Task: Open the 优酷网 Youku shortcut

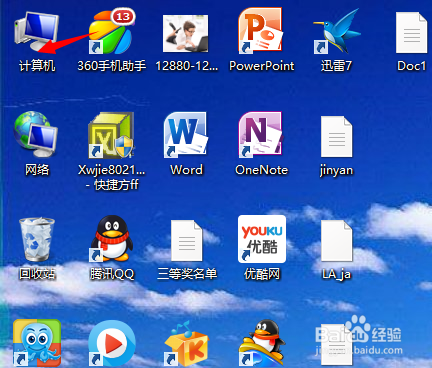Action: tap(262, 239)
